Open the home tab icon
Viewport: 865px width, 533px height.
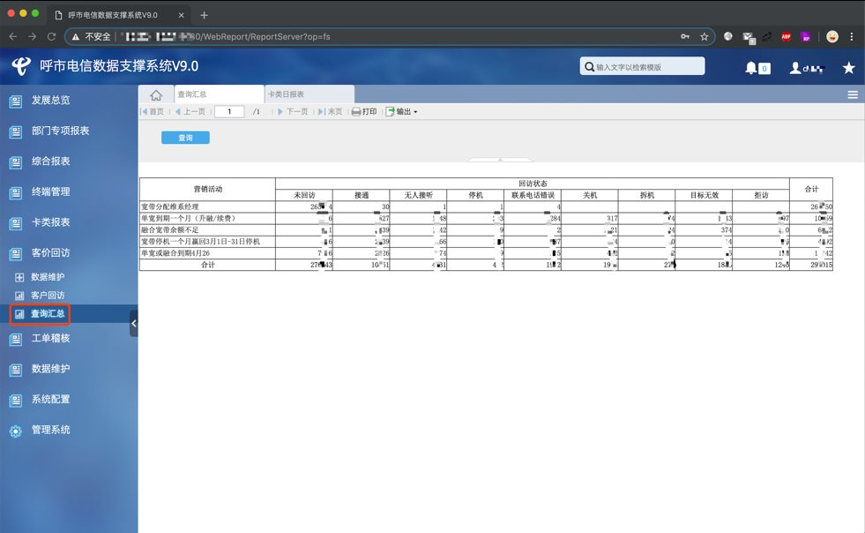(156, 95)
